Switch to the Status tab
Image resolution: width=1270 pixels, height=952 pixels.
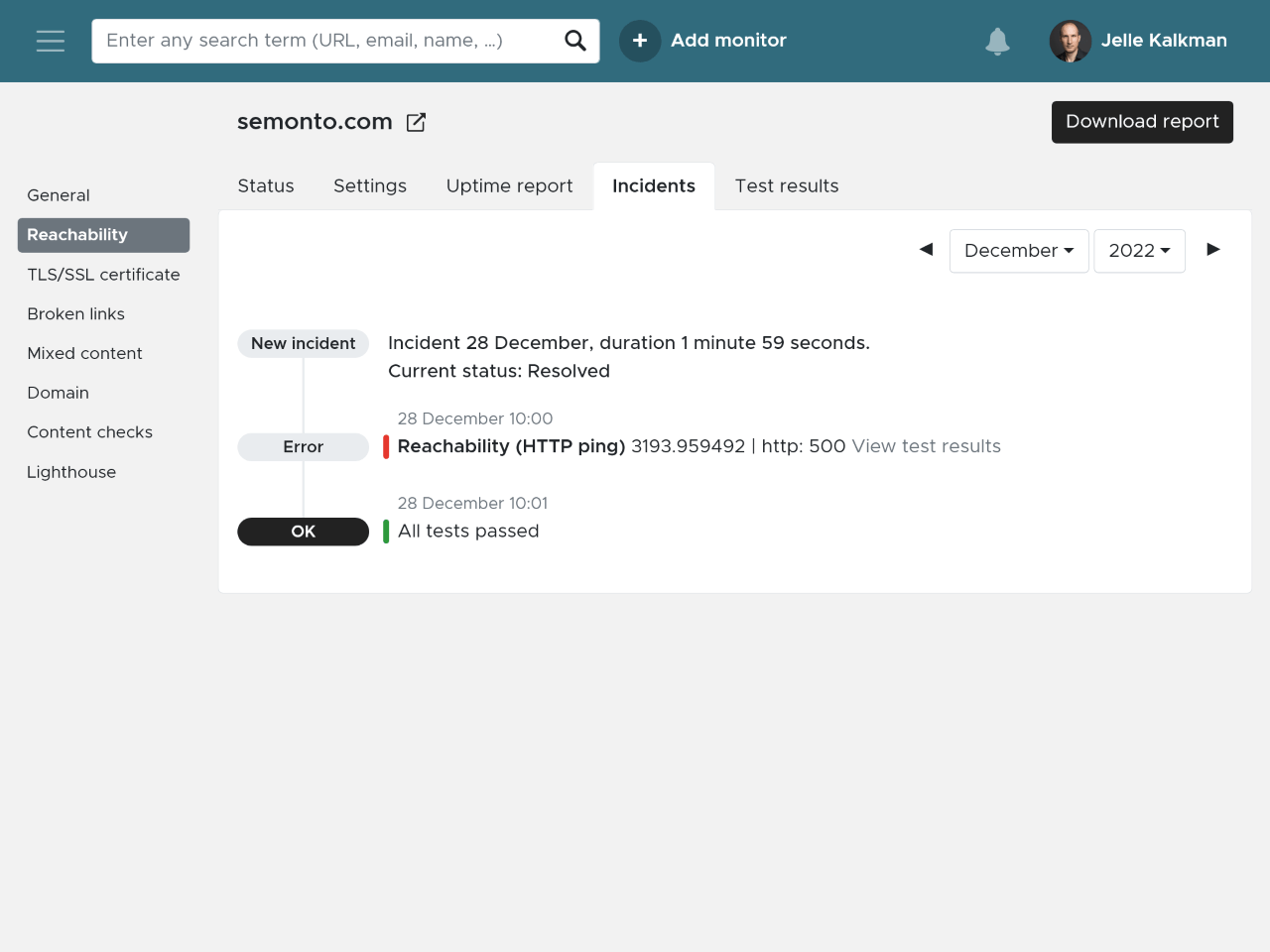point(266,186)
